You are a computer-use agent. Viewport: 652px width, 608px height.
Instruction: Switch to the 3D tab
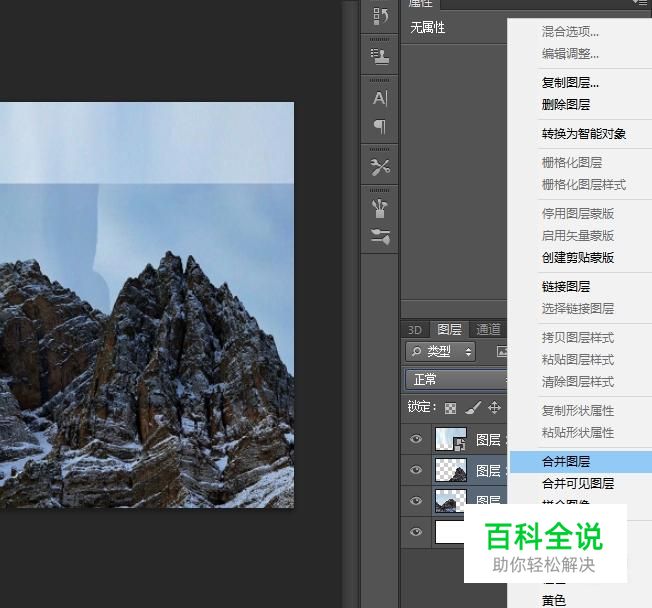[x=415, y=330]
